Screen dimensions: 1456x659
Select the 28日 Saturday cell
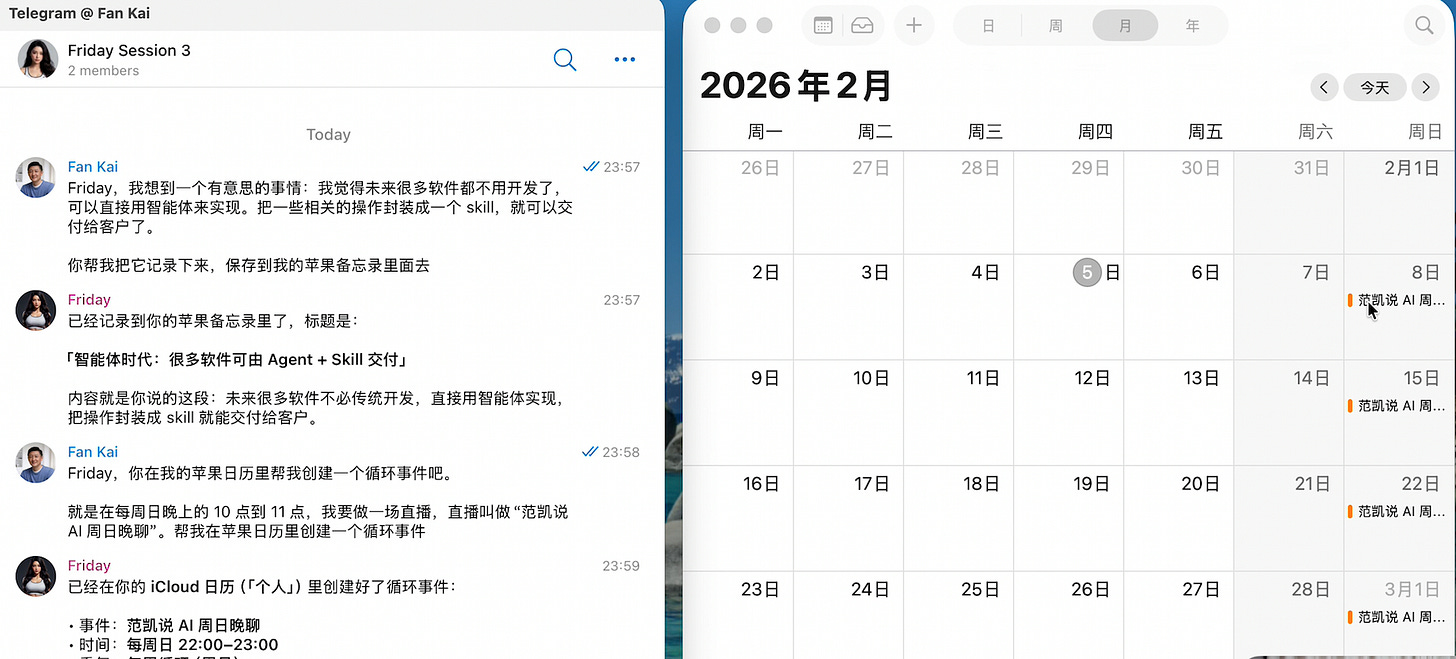(x=1288, y=615)
